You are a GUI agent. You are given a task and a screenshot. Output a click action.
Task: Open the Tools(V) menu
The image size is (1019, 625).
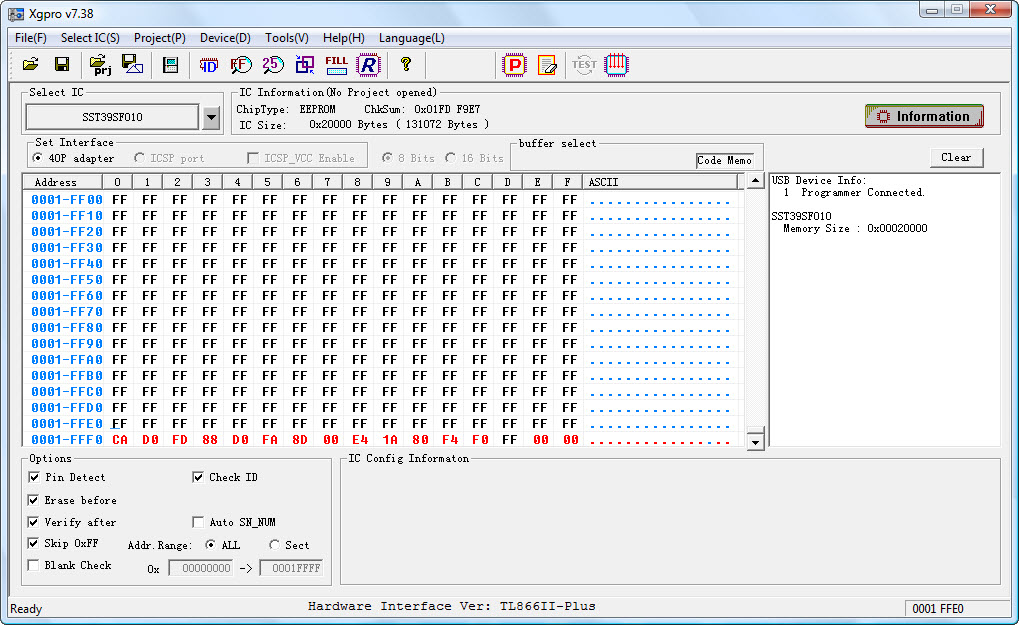click(286, 38)
